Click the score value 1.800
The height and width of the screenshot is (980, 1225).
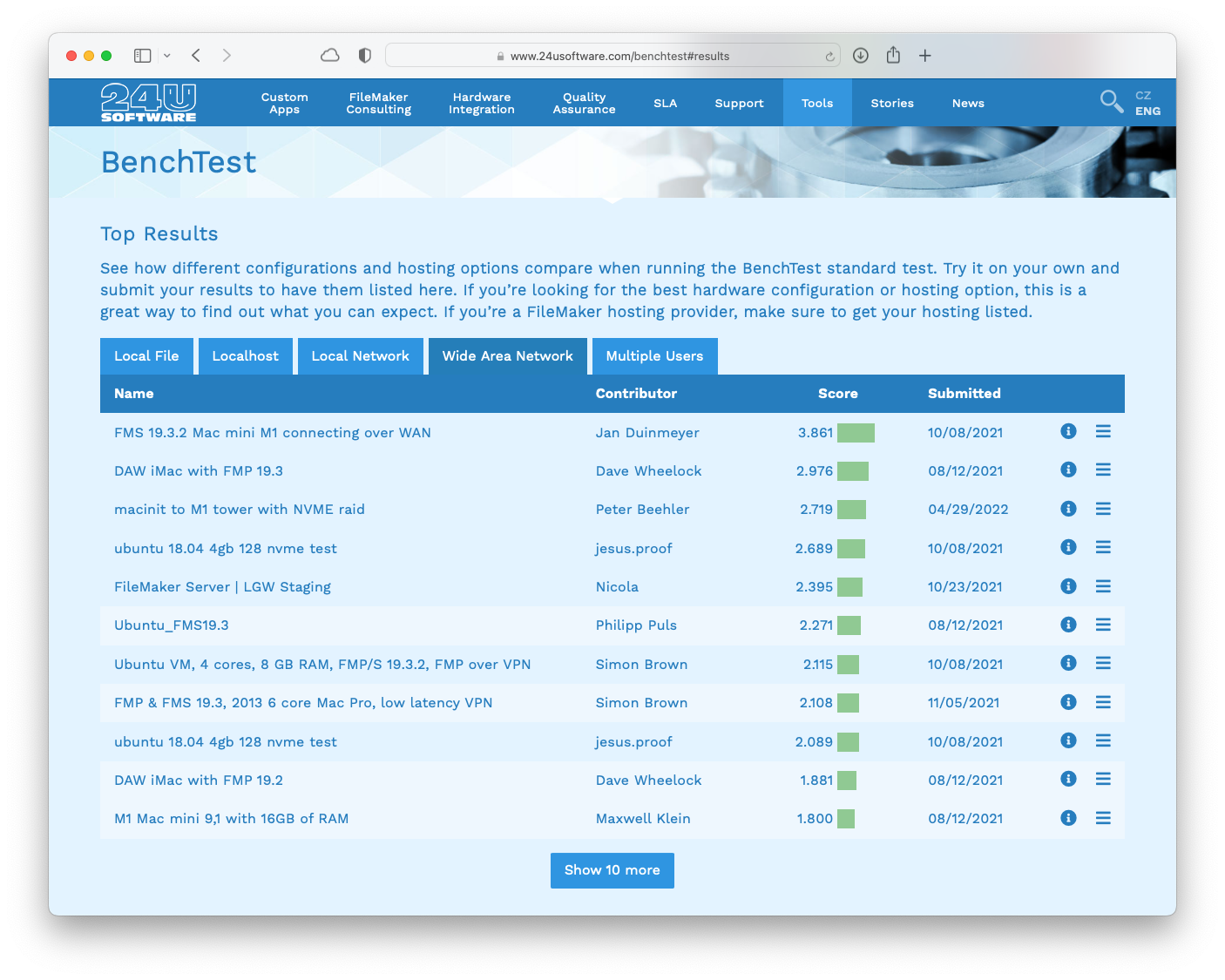click(x=815, y=819)
